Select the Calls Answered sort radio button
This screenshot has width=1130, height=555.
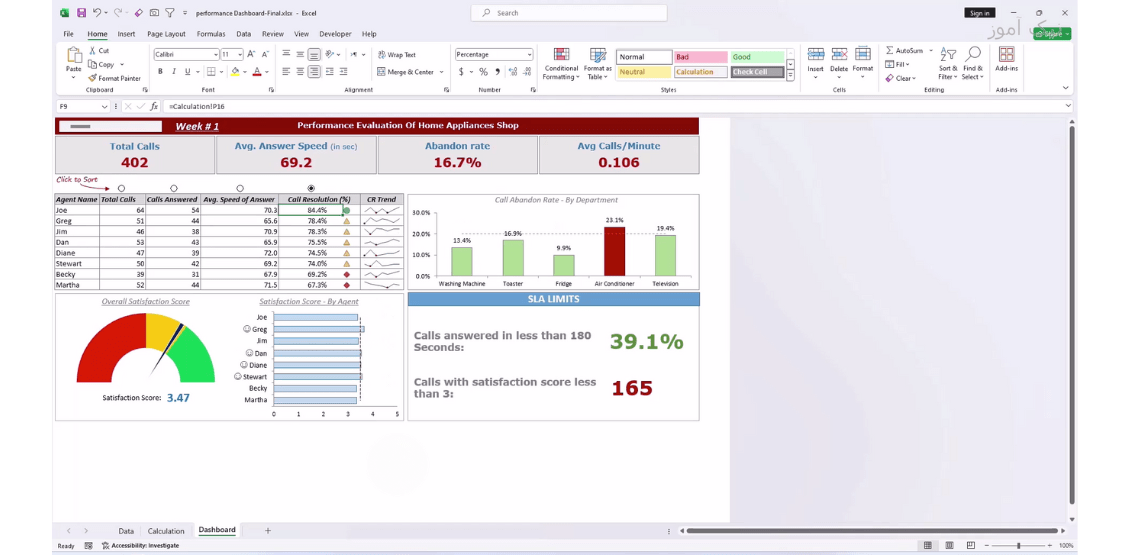pos(174,188)
